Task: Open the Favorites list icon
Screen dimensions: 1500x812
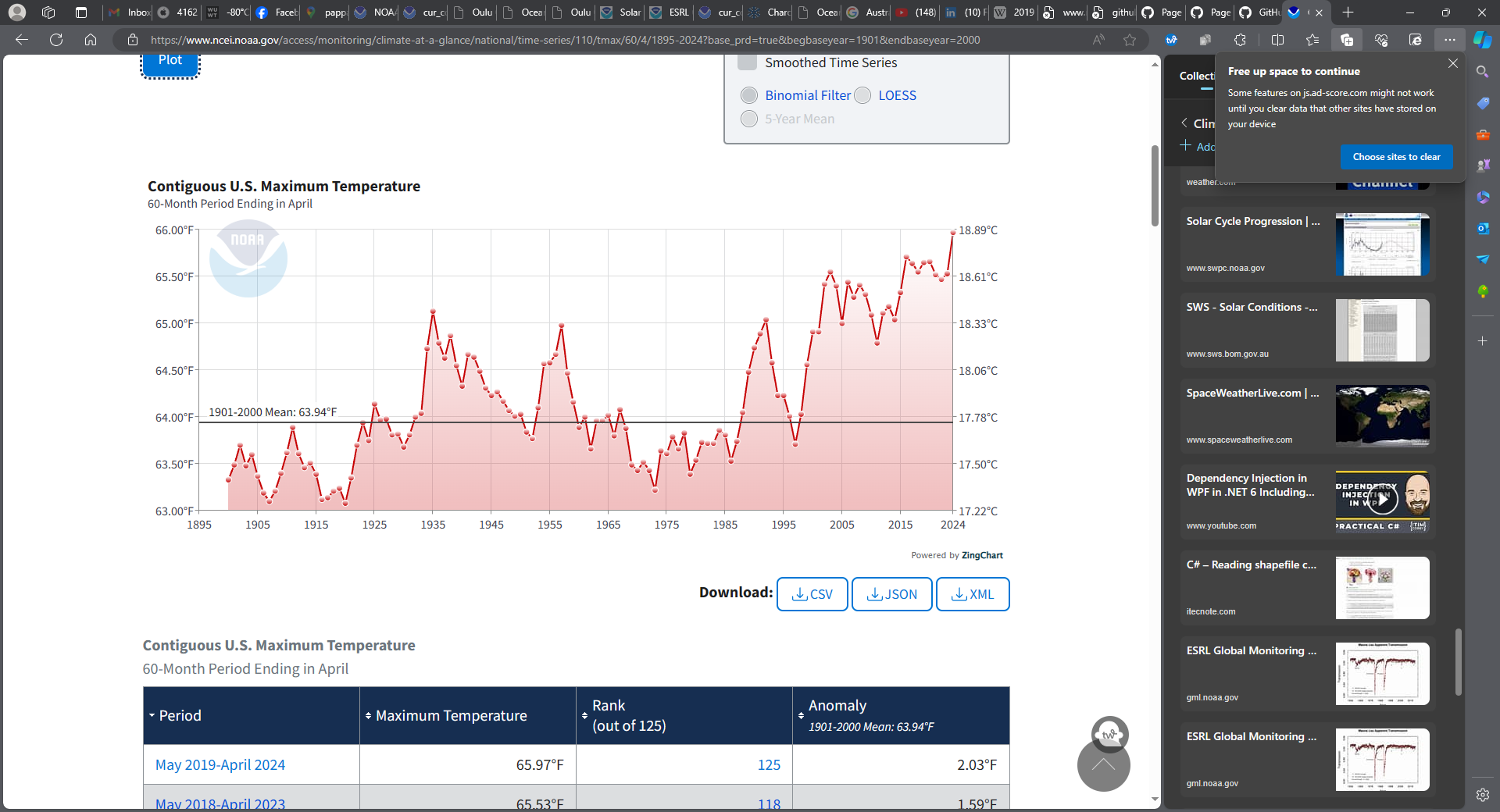Action: click(1312, 40)
